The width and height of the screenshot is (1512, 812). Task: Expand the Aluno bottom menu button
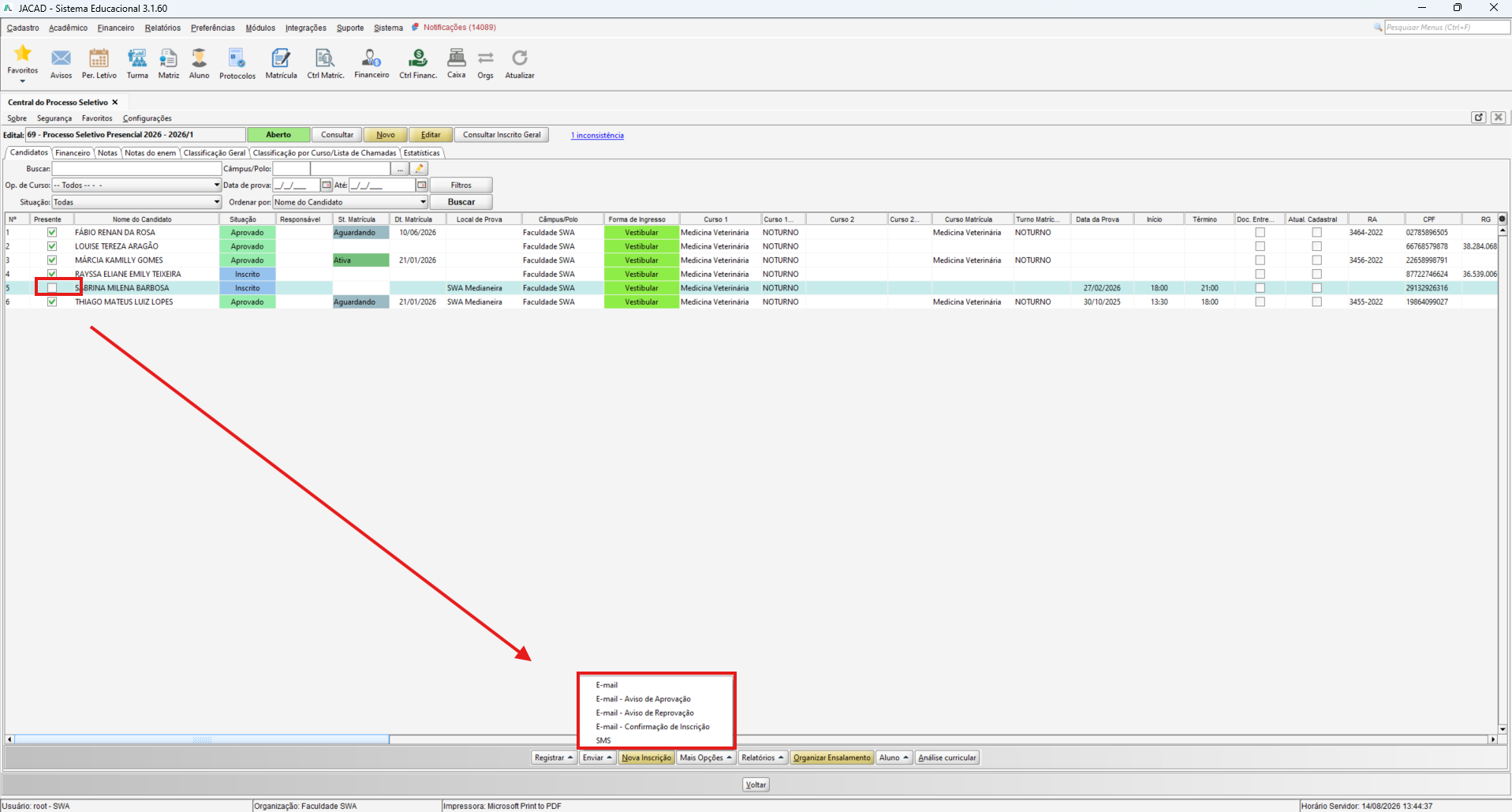tap(894, 758)
